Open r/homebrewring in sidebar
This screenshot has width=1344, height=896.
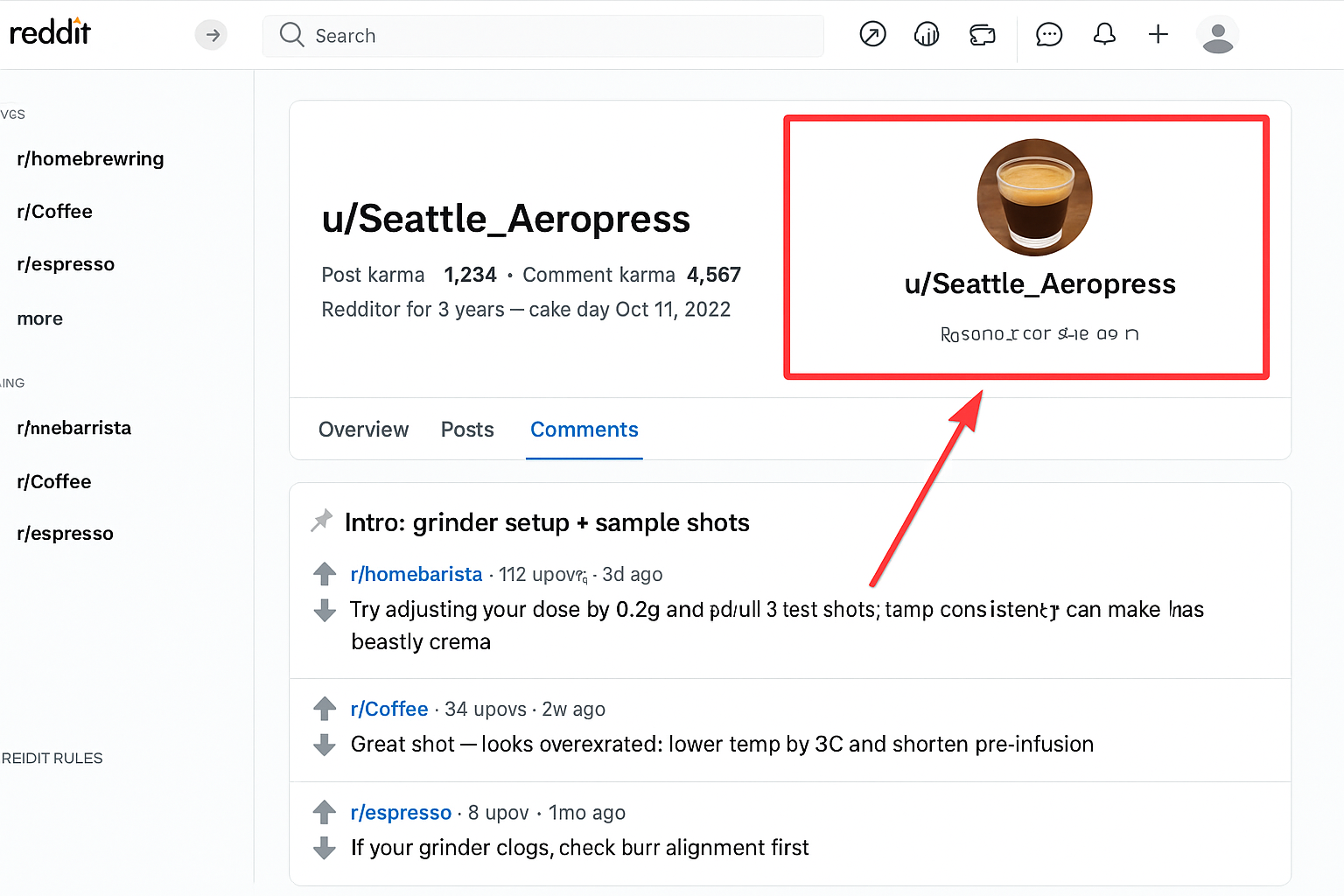pyautogui.click(x=90, y=159)
